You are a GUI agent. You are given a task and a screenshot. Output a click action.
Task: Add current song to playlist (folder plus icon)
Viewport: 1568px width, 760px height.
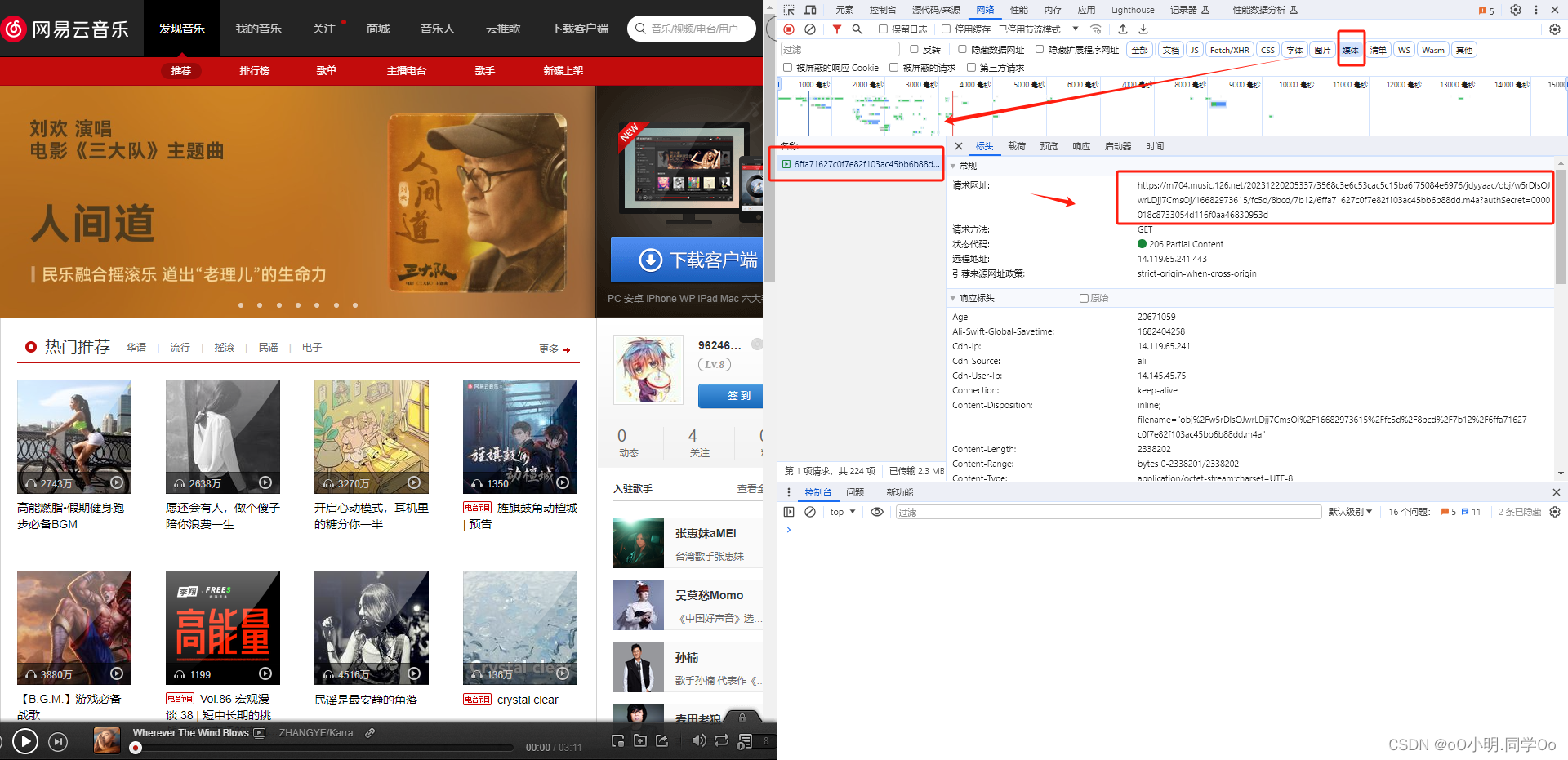pos(640,741)
